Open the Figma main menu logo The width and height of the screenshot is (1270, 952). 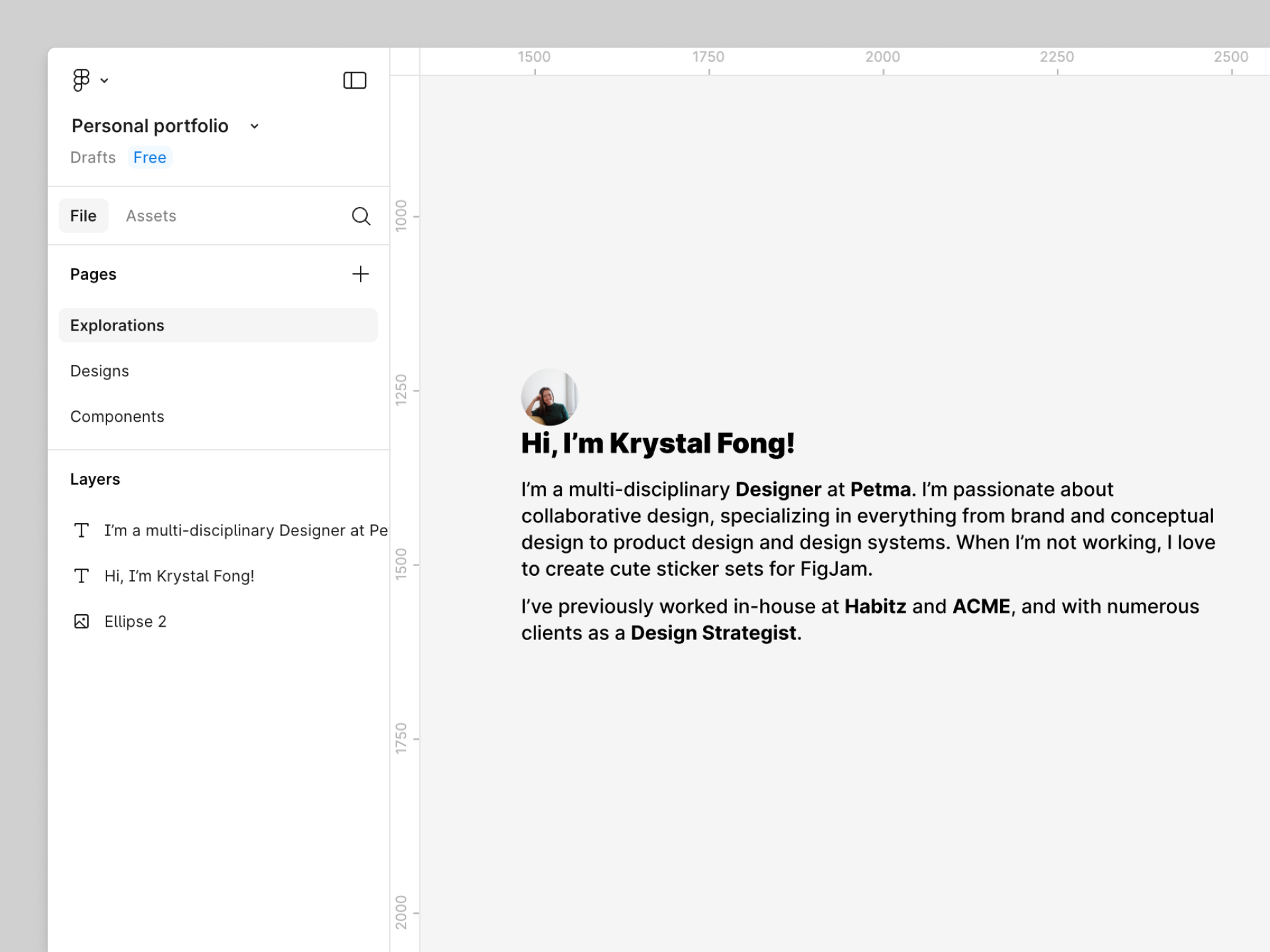[81, 80]
